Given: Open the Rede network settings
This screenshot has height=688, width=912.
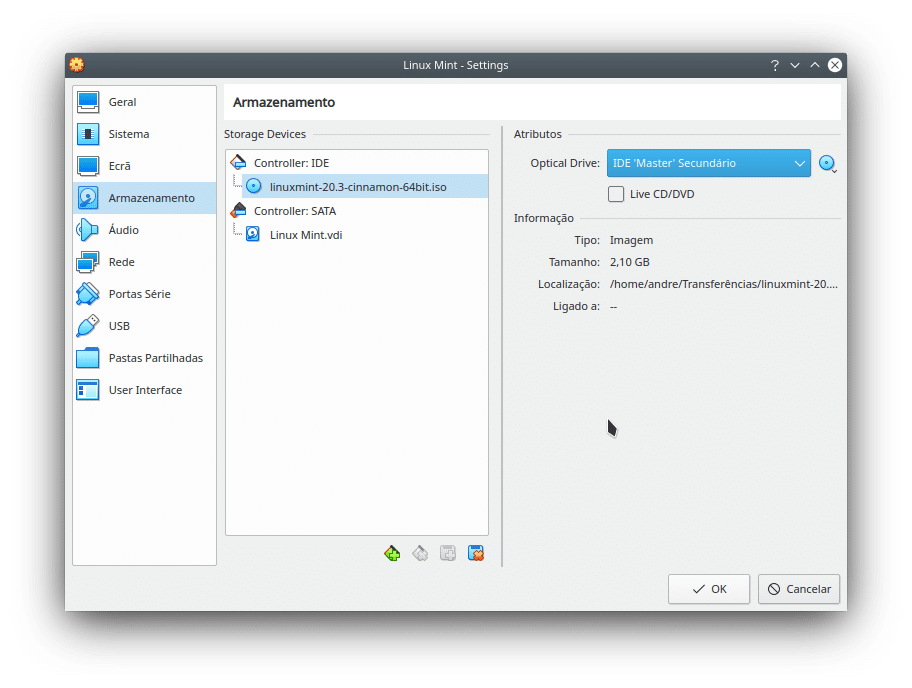Looking at the screenshot, I should point(144,262).
